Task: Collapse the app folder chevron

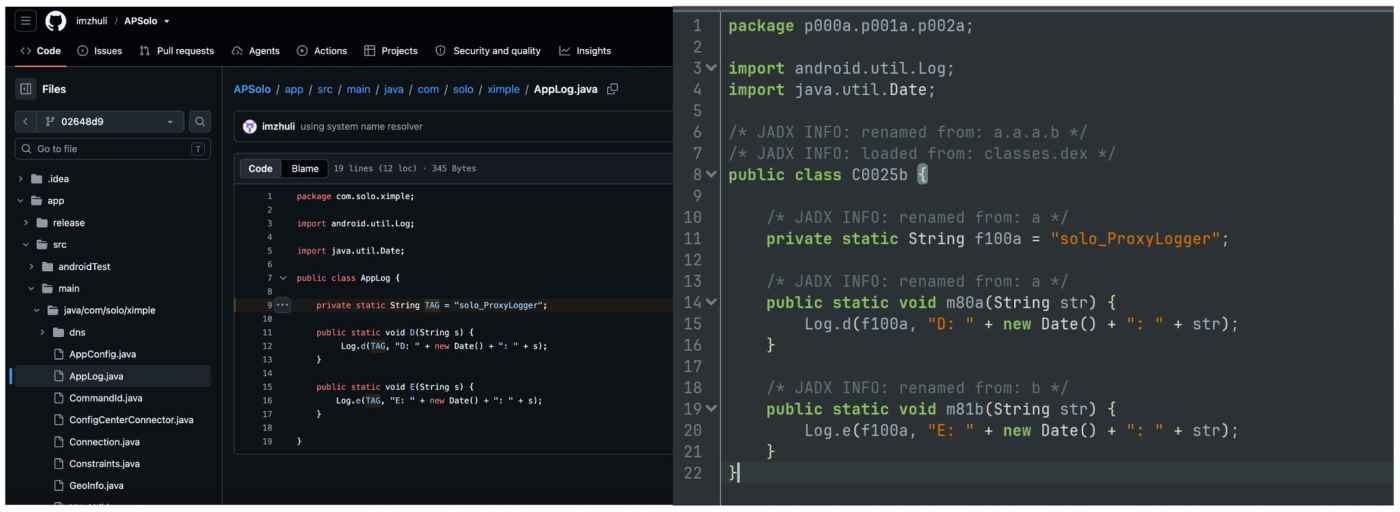Action: click(x=21, y=201)
